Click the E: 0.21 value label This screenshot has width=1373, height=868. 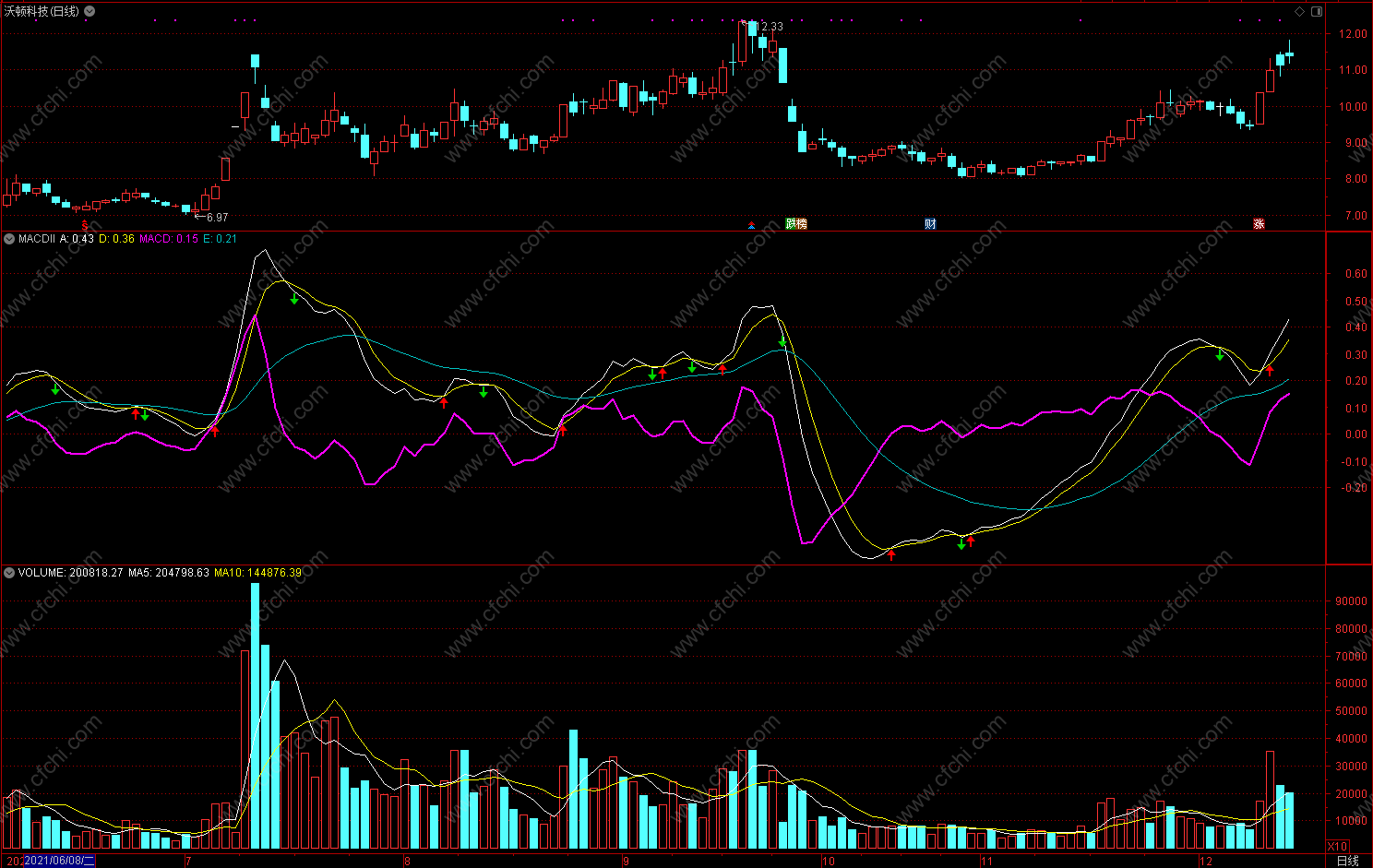pyautogui.click(x=220, y=239)
